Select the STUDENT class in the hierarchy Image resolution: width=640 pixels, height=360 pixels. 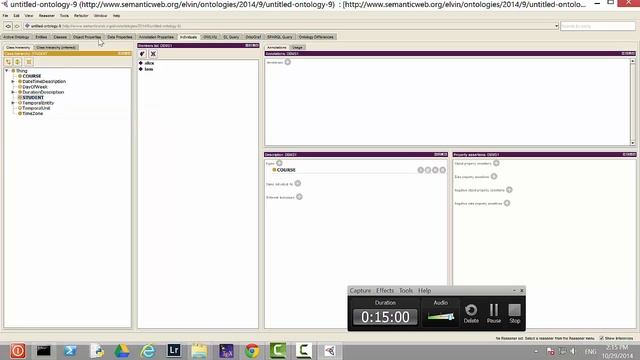point(33,98)
